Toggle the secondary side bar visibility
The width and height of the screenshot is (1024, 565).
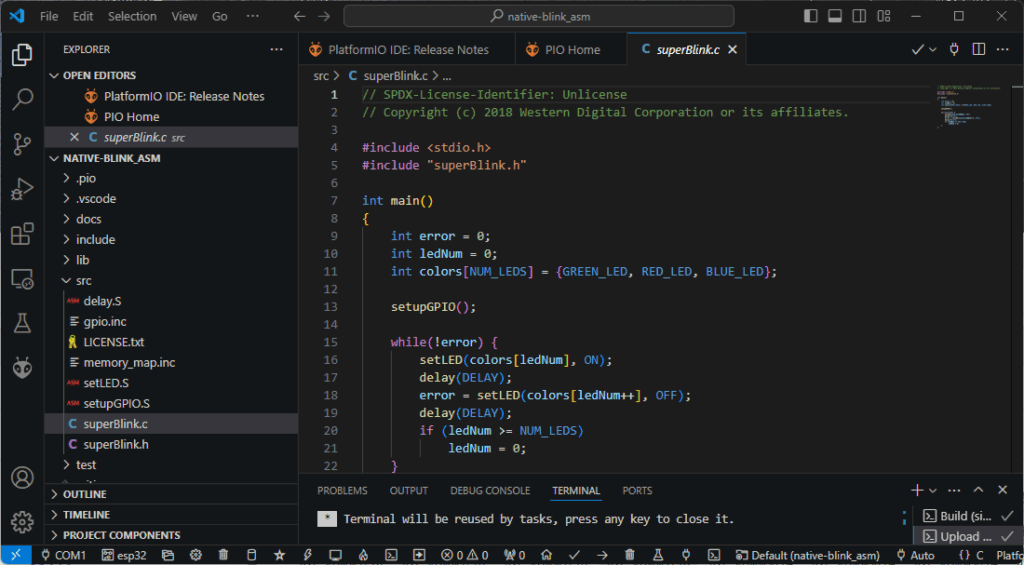pyautogui.click(x=859, y=16)
